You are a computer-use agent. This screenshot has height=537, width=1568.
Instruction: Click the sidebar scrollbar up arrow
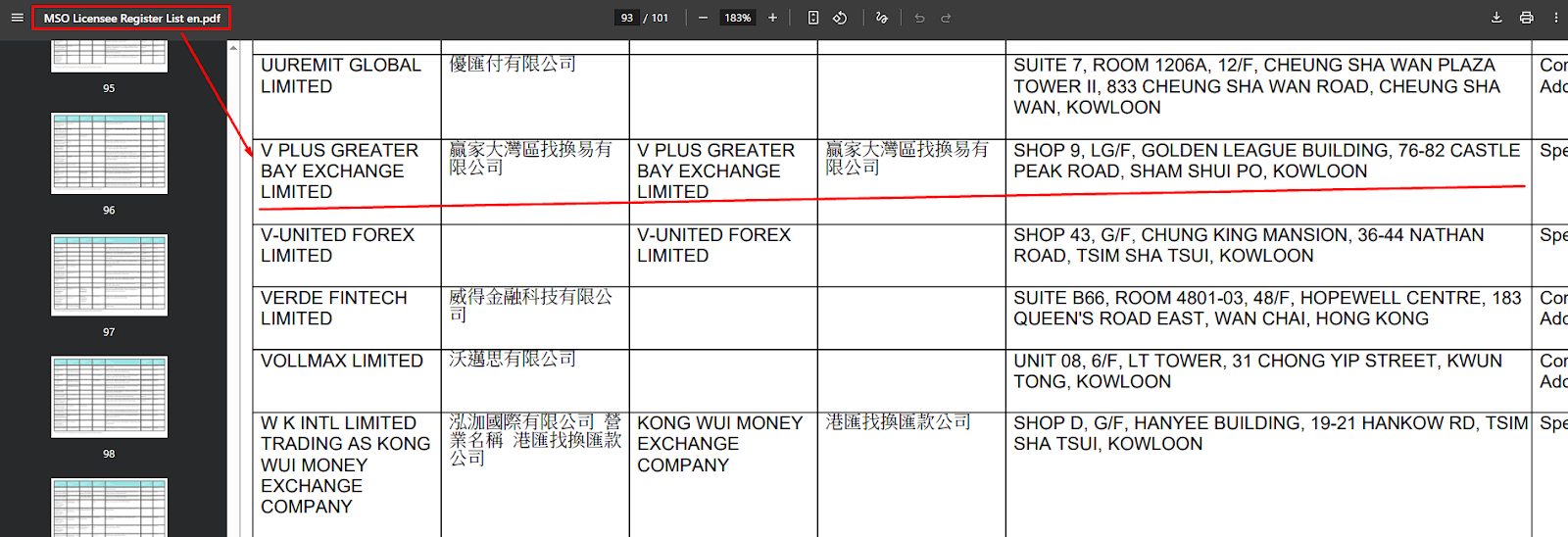pyautogui.click(x=233, y=48)
